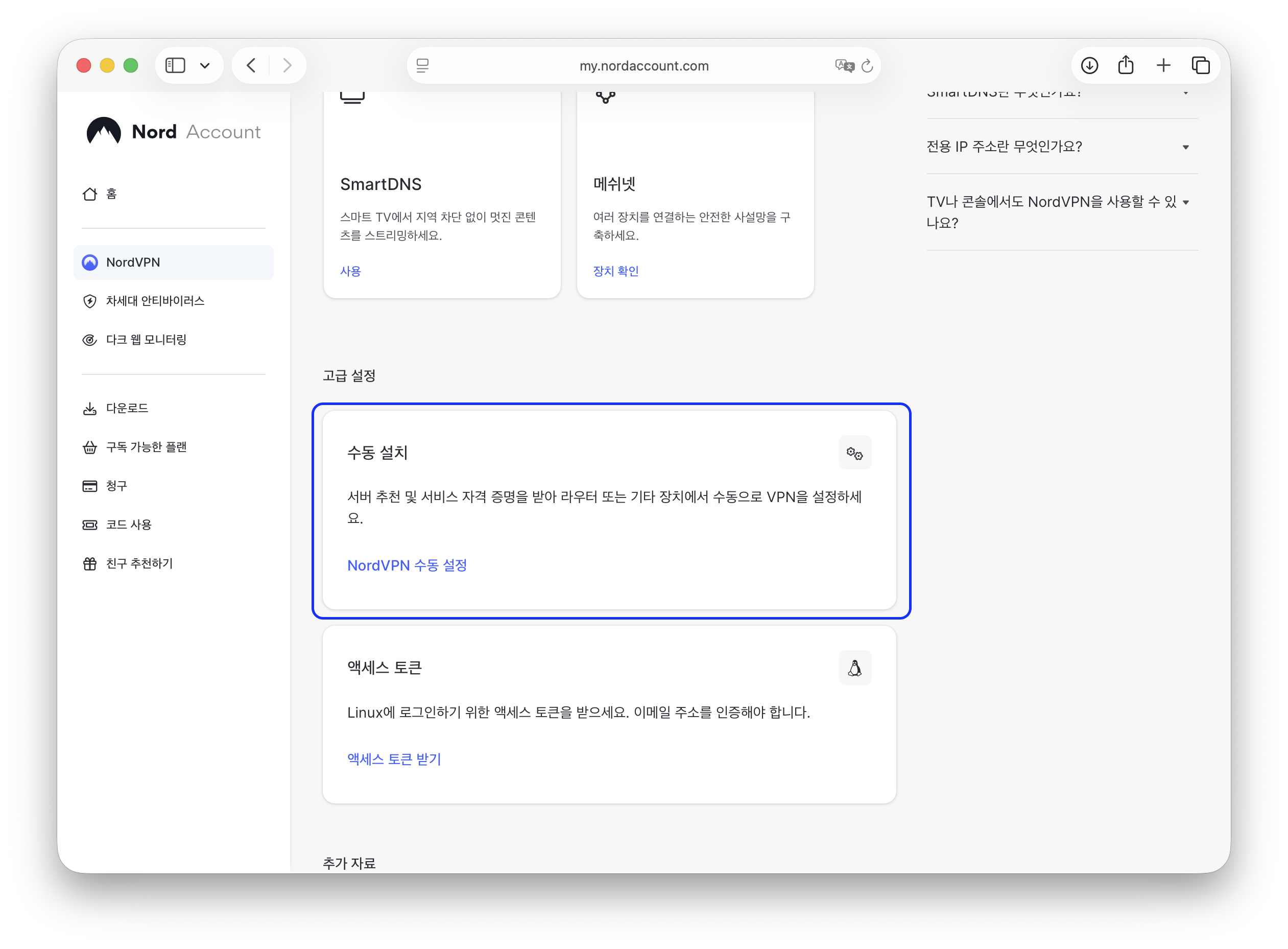Open 코드 사용 in the sidebar

point(174,525)
